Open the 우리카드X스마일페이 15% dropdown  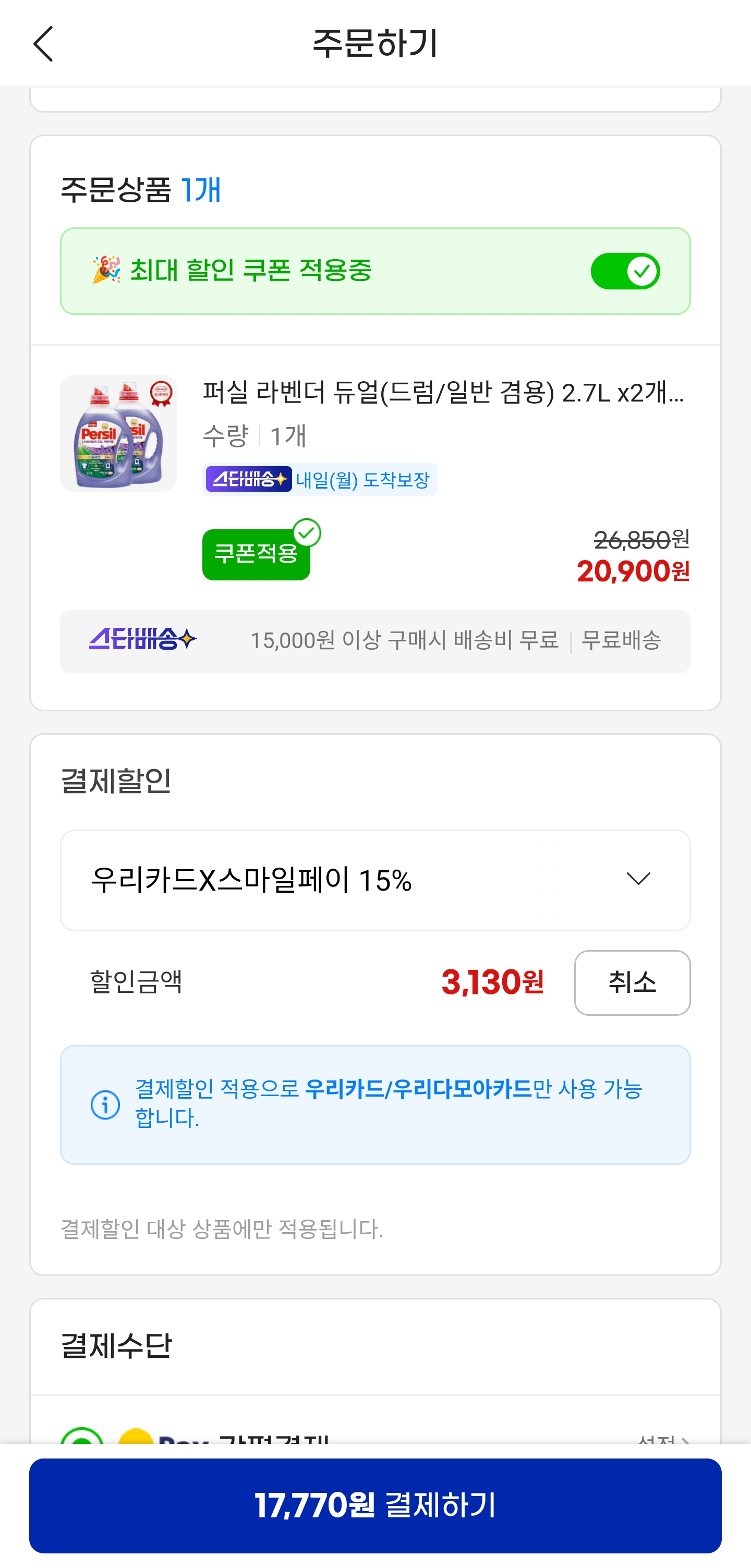click(x=375, y=880)
